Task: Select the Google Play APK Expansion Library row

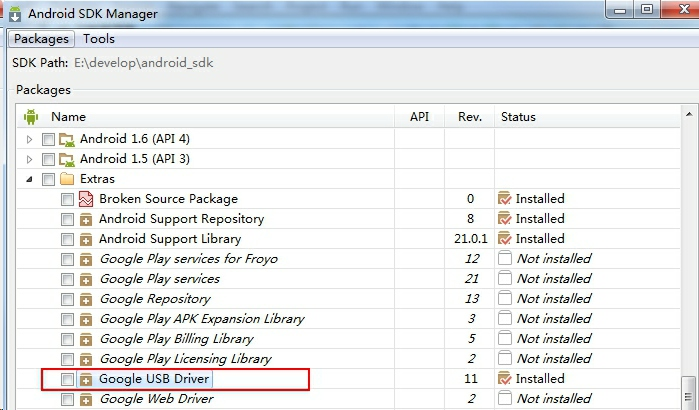Action: (x=349, y=319)
